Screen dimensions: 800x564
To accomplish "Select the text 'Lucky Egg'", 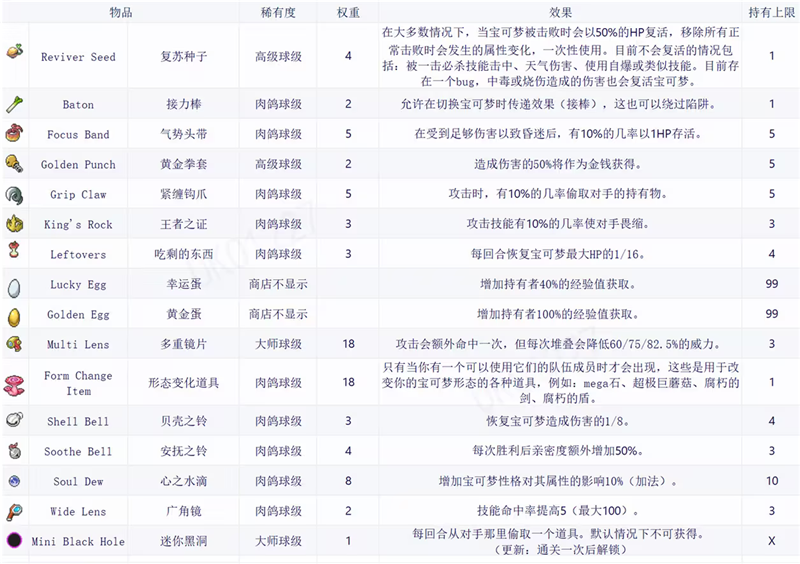I will point(78,284).
